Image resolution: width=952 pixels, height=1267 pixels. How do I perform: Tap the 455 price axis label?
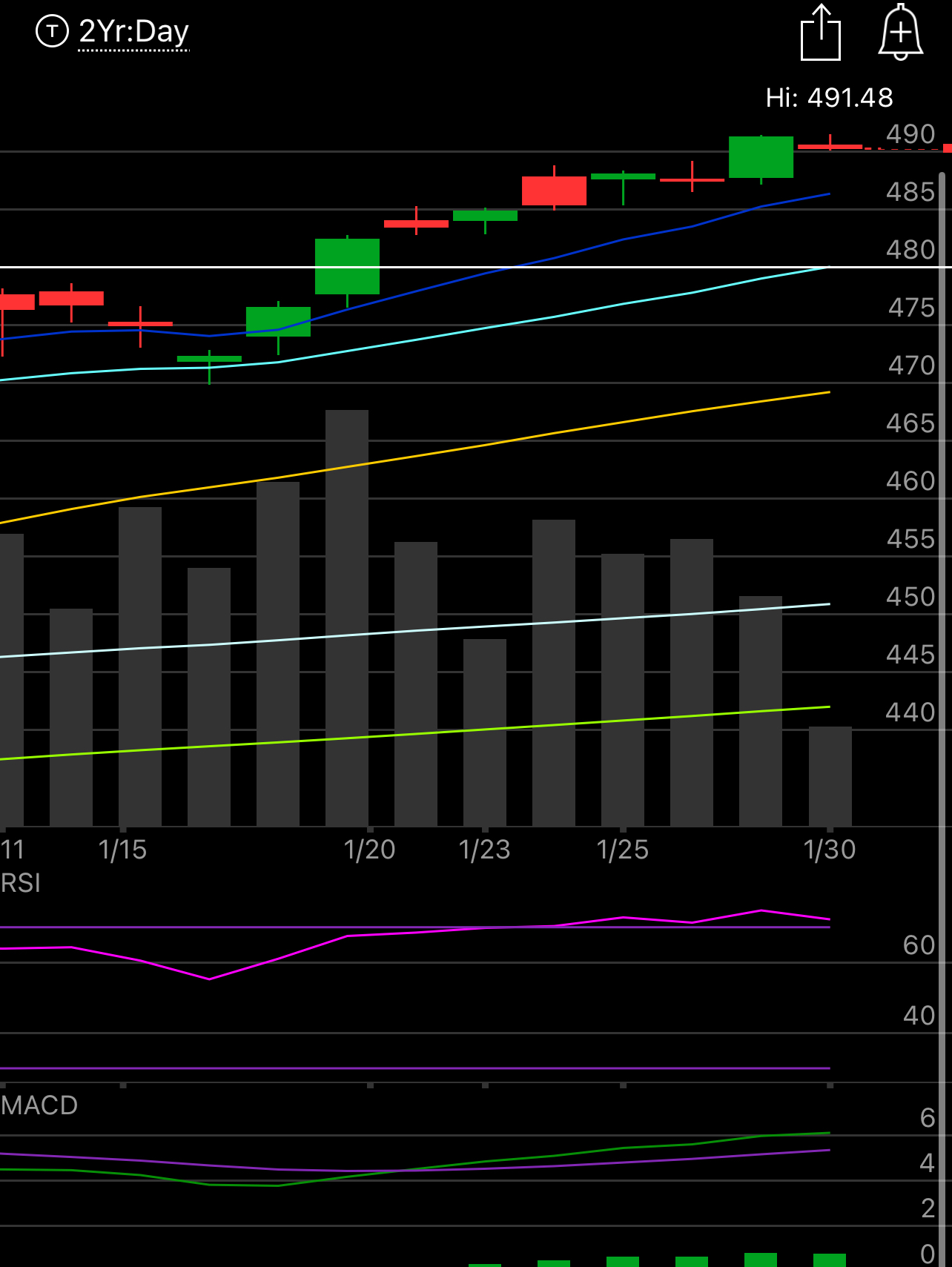[x=910, y=539]
